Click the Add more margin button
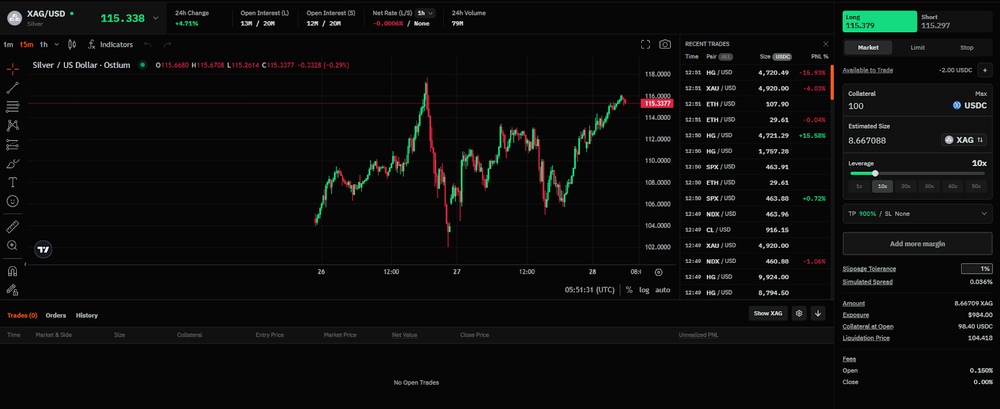Screen dimensions: 1000x409 click(x=917, y=244)
